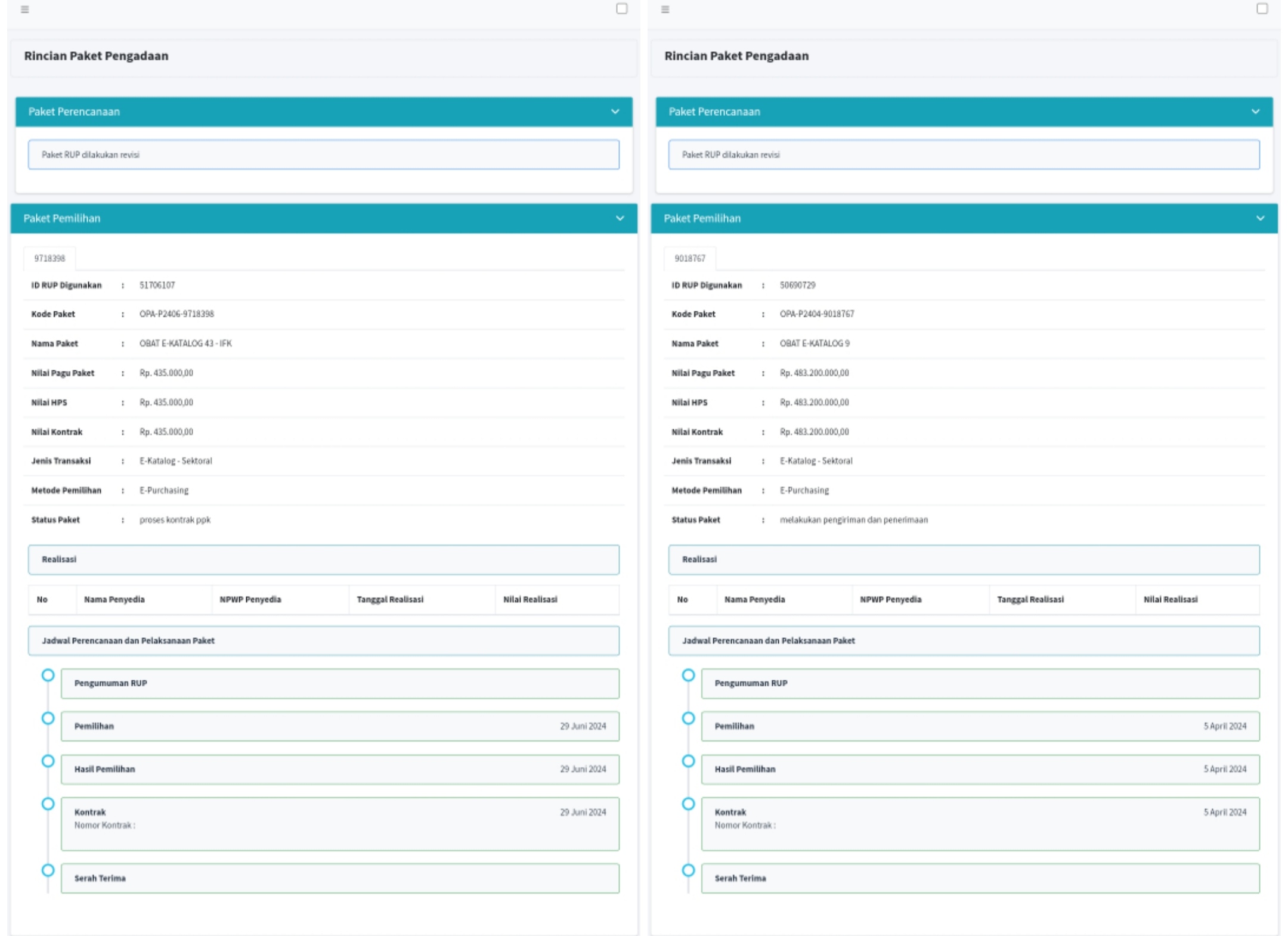Click package name OBAT E-KATALOG 43 - IFK
The image size is (1288, 936).
pos(185,343)
